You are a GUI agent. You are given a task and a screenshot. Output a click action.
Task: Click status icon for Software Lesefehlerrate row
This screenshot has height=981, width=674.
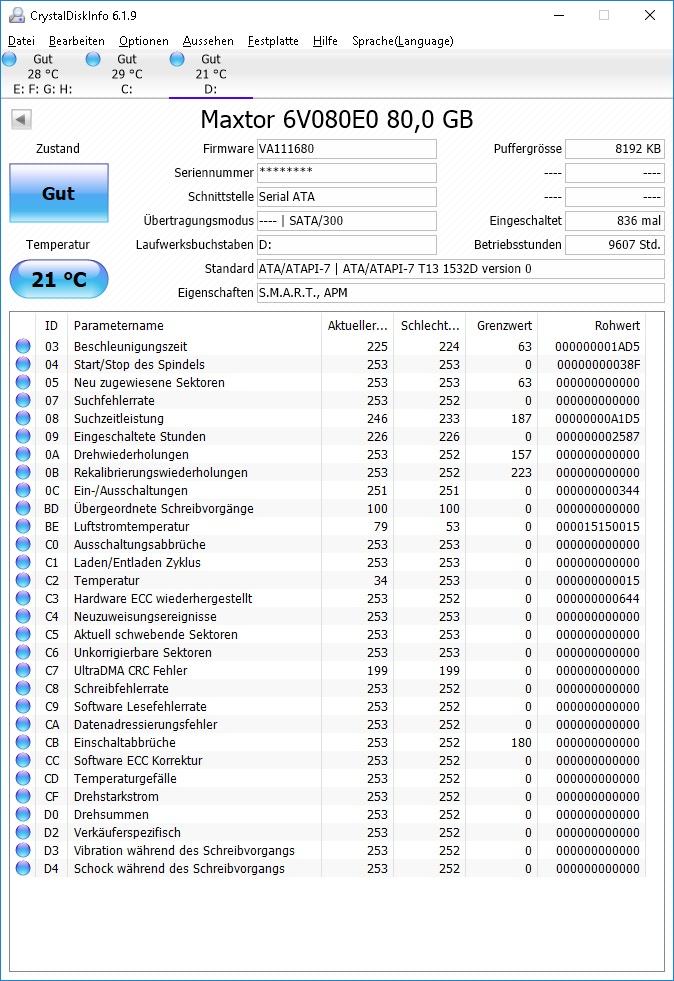[x=23, y=706]
